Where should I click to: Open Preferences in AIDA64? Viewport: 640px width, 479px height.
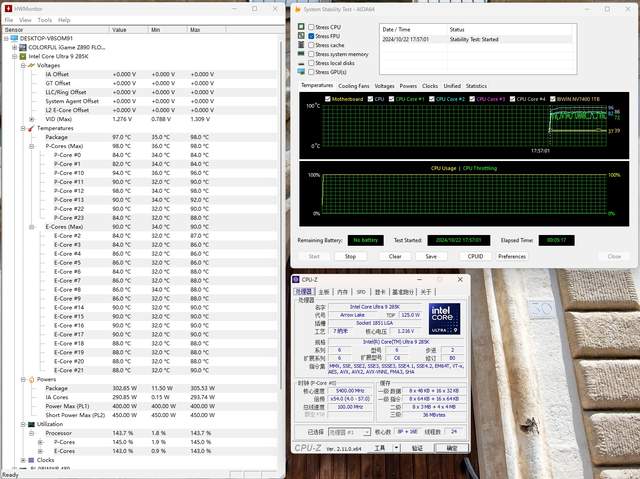click(512, 256)
